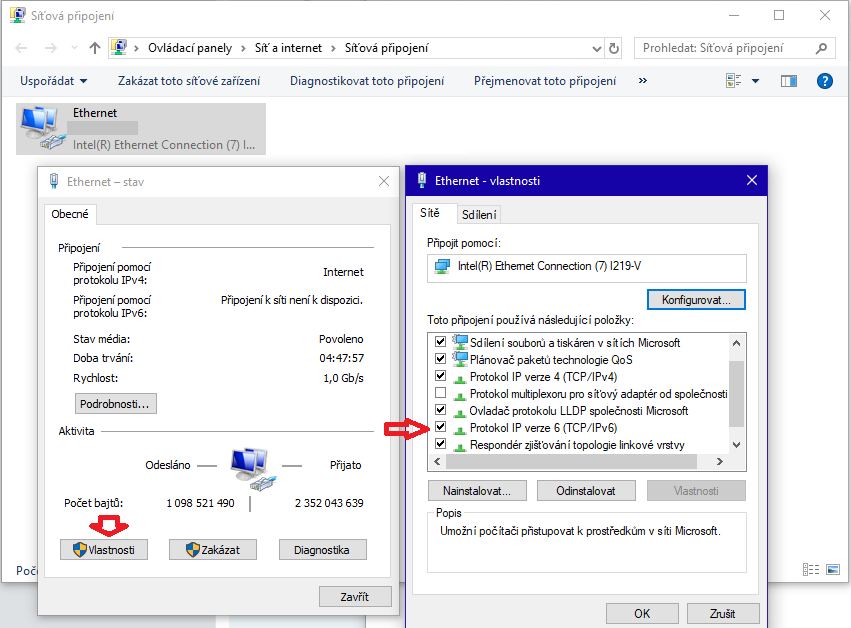851x628 pixels.
Task: Switch to large icons view at bottom
Action: 833,569
